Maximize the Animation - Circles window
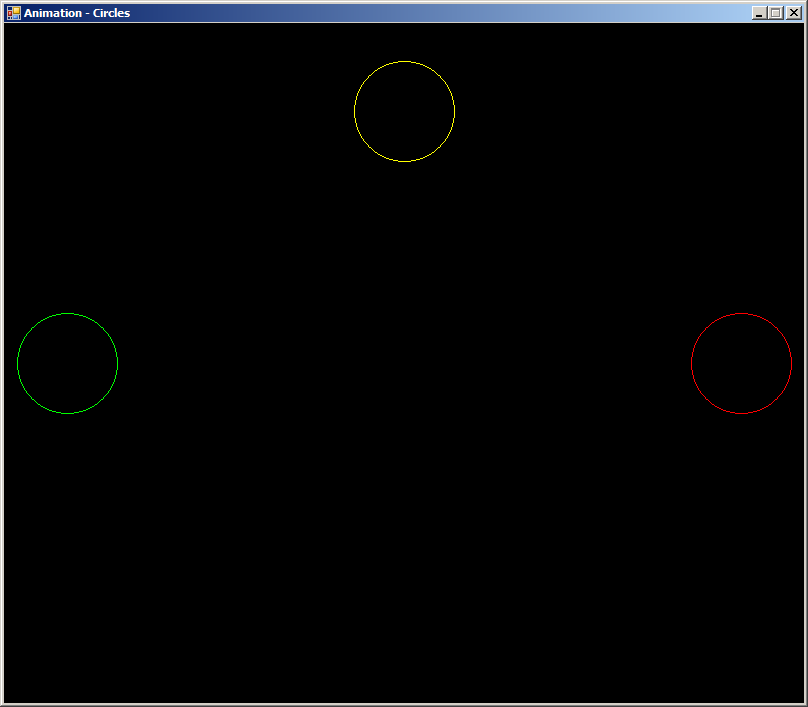Image resolution: width=808 pixels, height=707 pixels. tap(776, 13)
